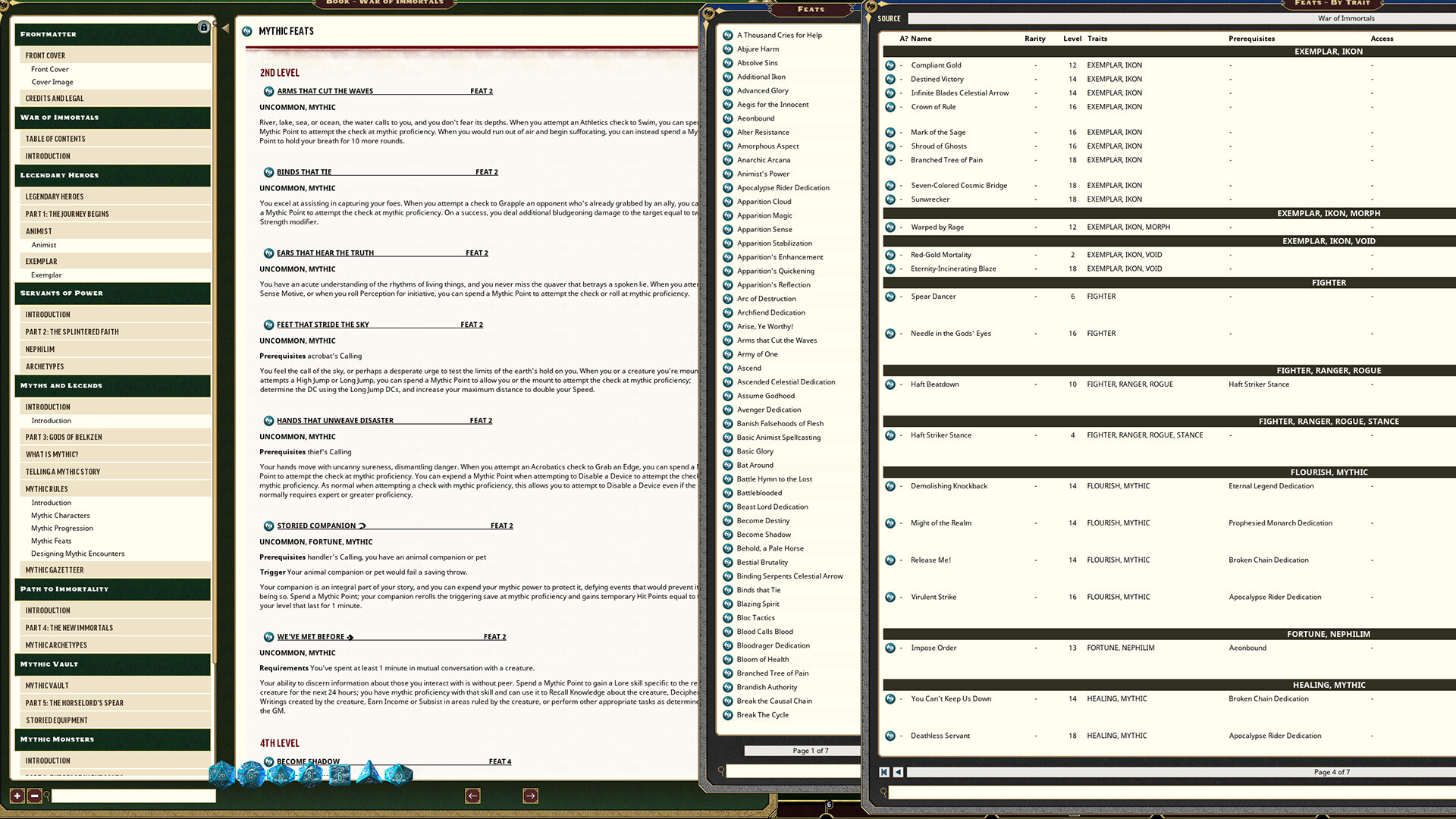The height and width of the screenshot is (819, 1456).
Task: Expand all index sections plus button
Action: tap(17, 795)
